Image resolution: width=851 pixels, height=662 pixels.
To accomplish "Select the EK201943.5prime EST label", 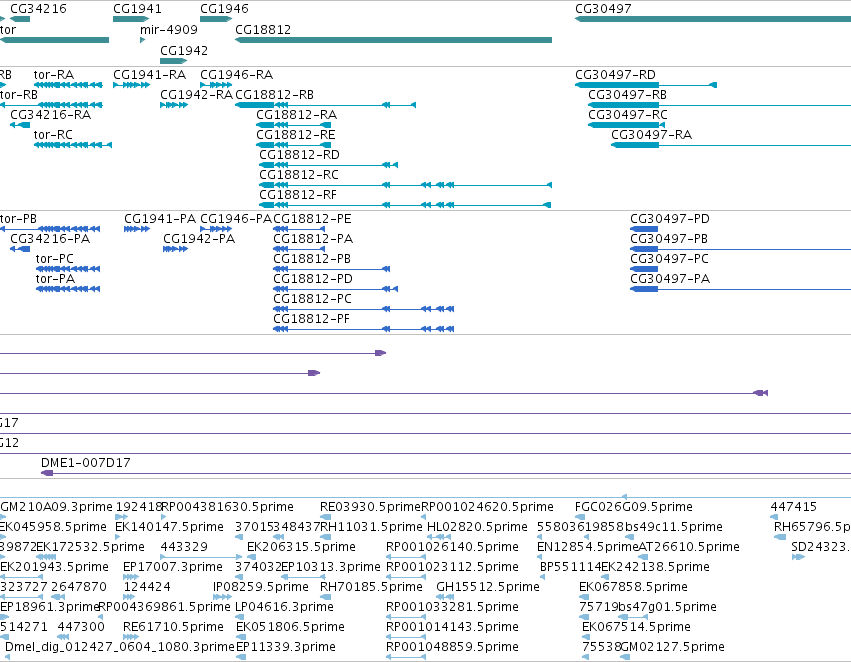I will 54,567.
